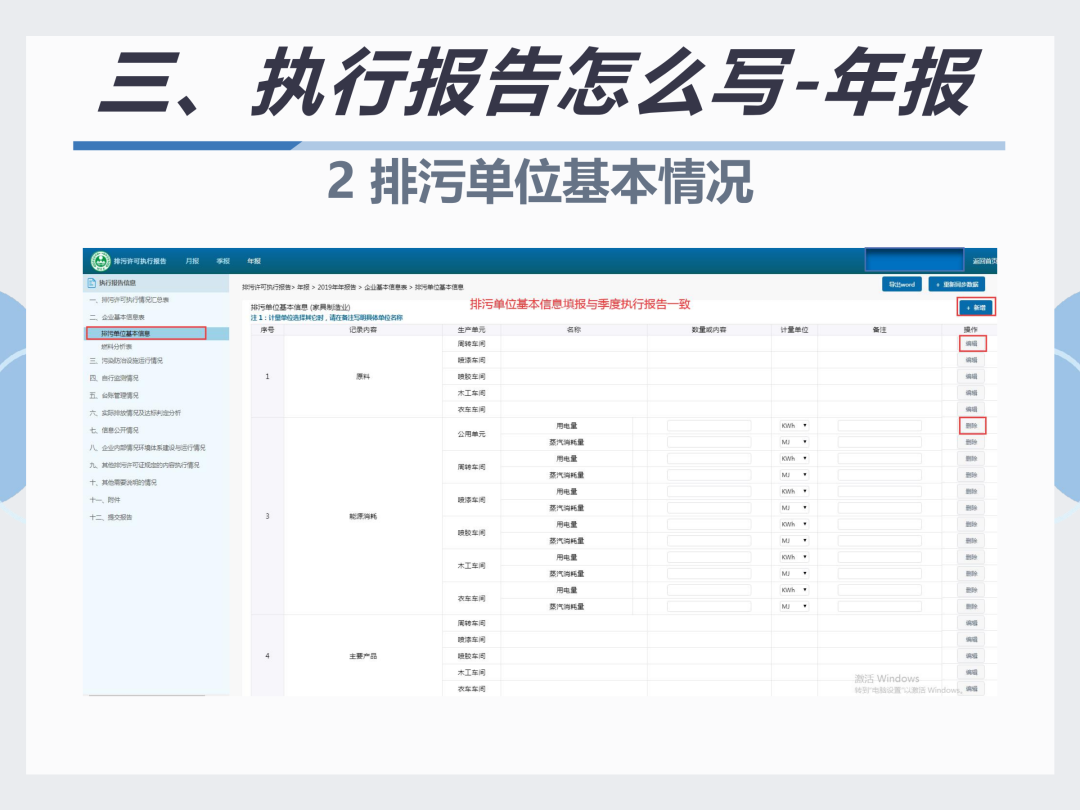Click the 主要产品 record content cell
Viewport: 1080px width, 810px height.
(363, 656)
